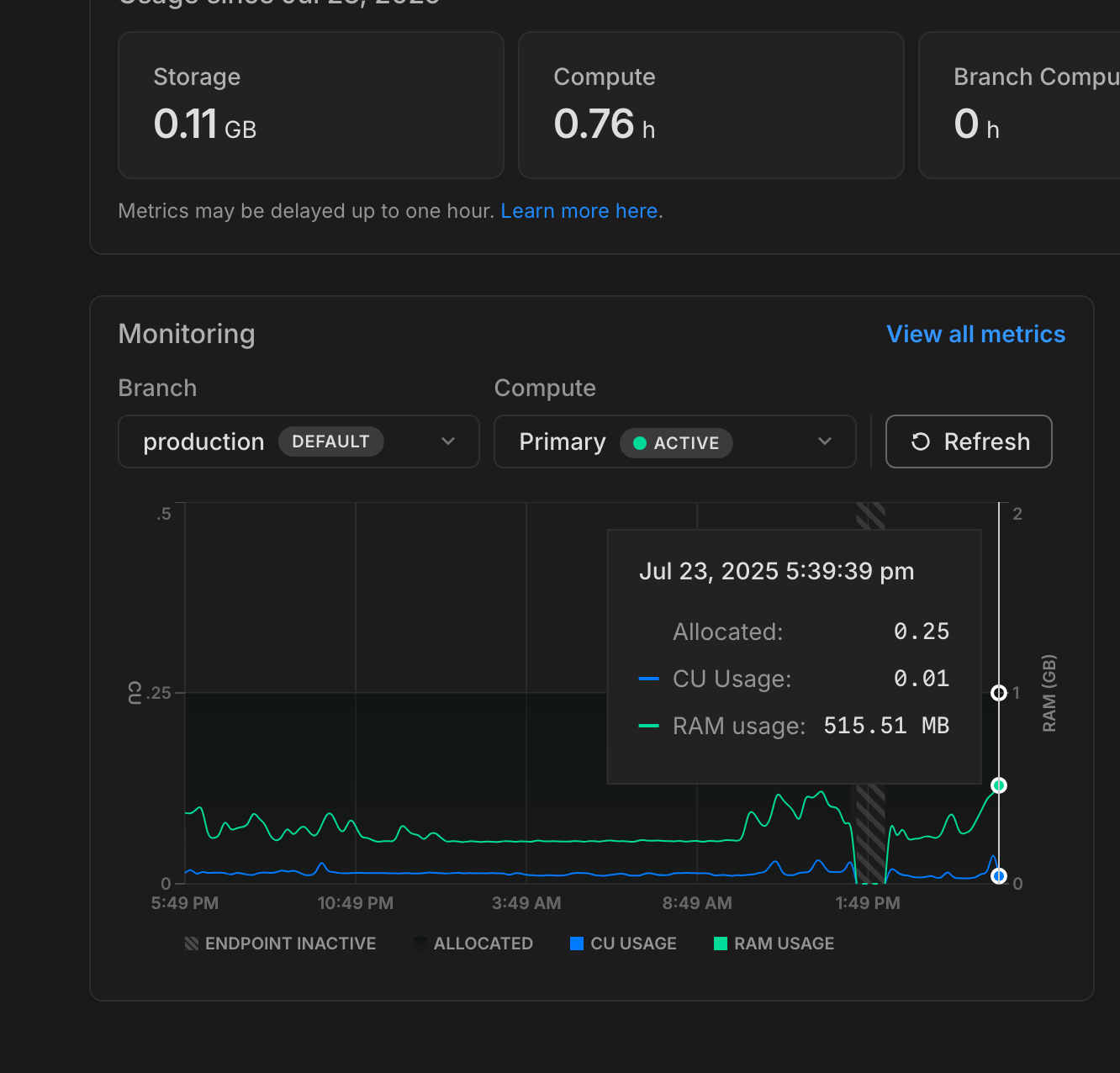Viewport: 1120px width, 1073px height.
Task: Click the blue line icon beside CU Usage
Action: coord(648,679)
